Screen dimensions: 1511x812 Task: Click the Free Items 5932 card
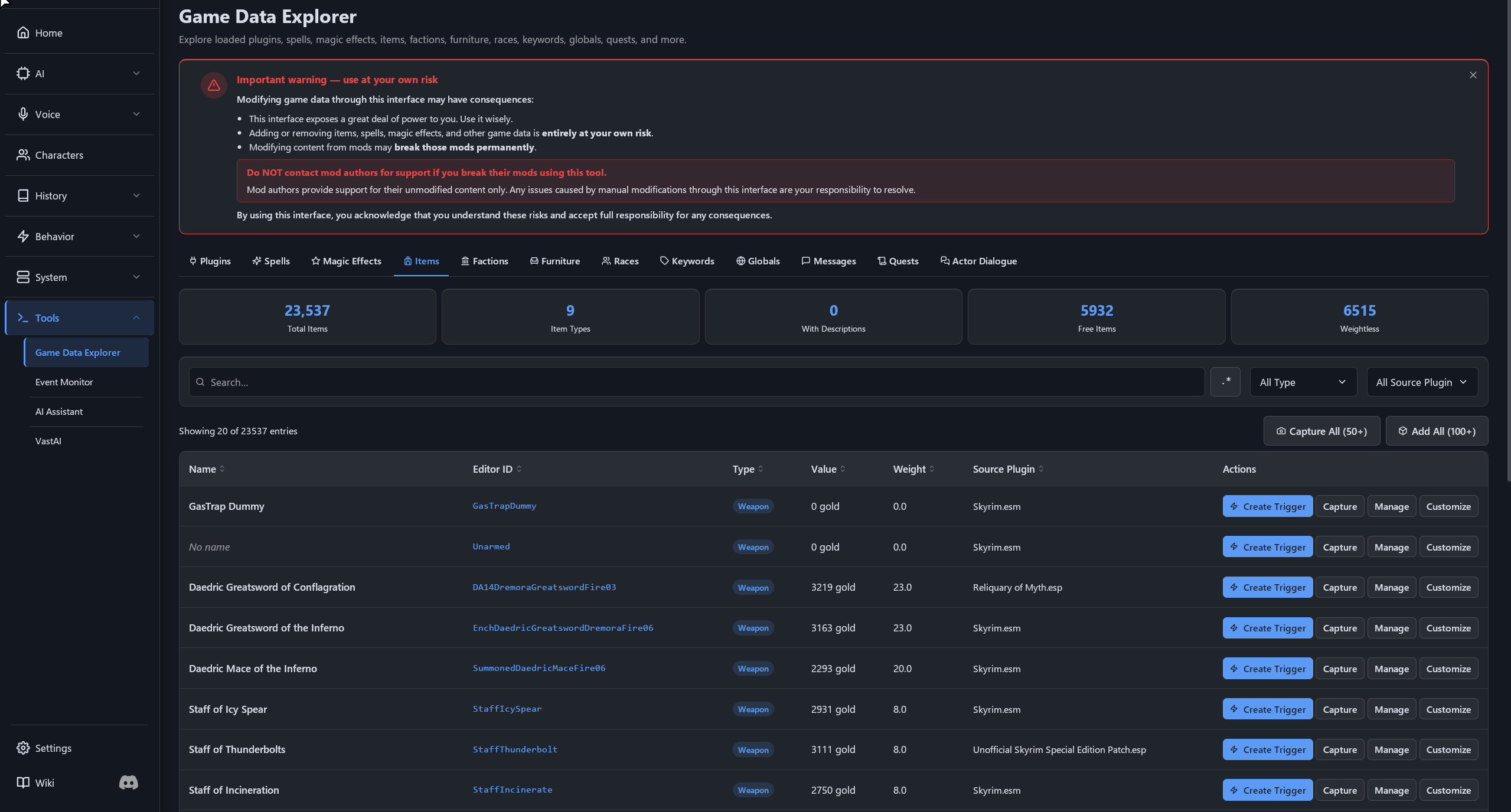tap(1096, 317)
